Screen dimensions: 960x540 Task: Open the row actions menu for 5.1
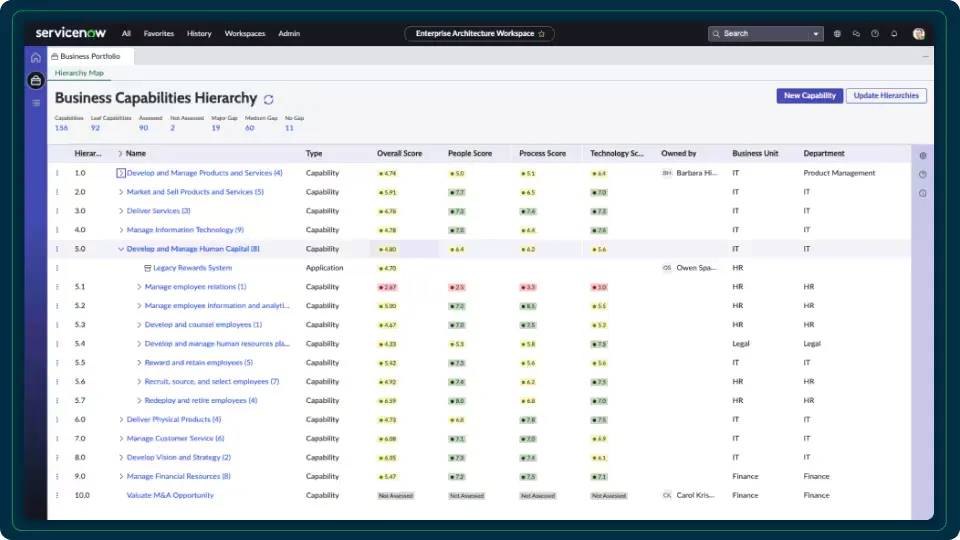point(57,287)
